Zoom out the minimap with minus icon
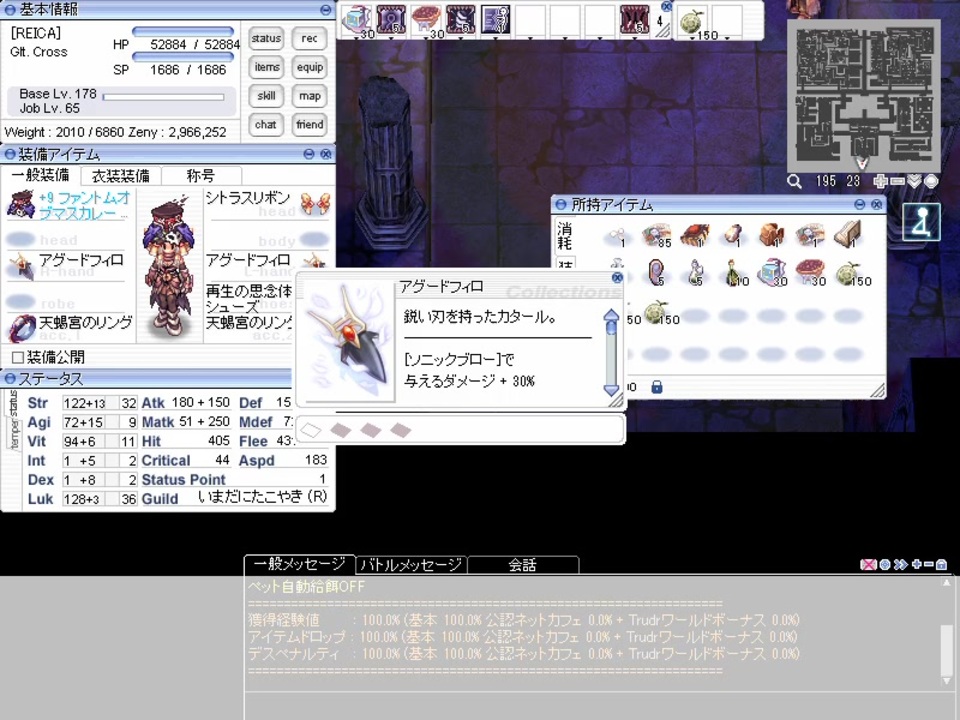The image size is (960, 720). click(898, 181)
